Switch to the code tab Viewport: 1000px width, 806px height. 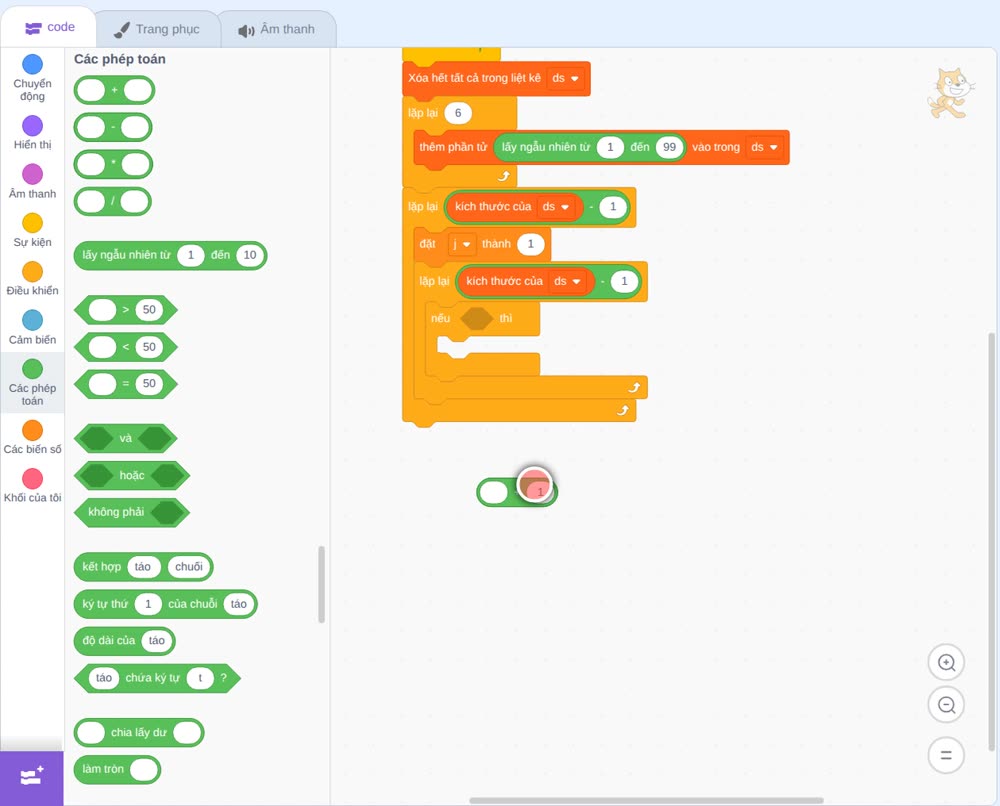[49, 27]
